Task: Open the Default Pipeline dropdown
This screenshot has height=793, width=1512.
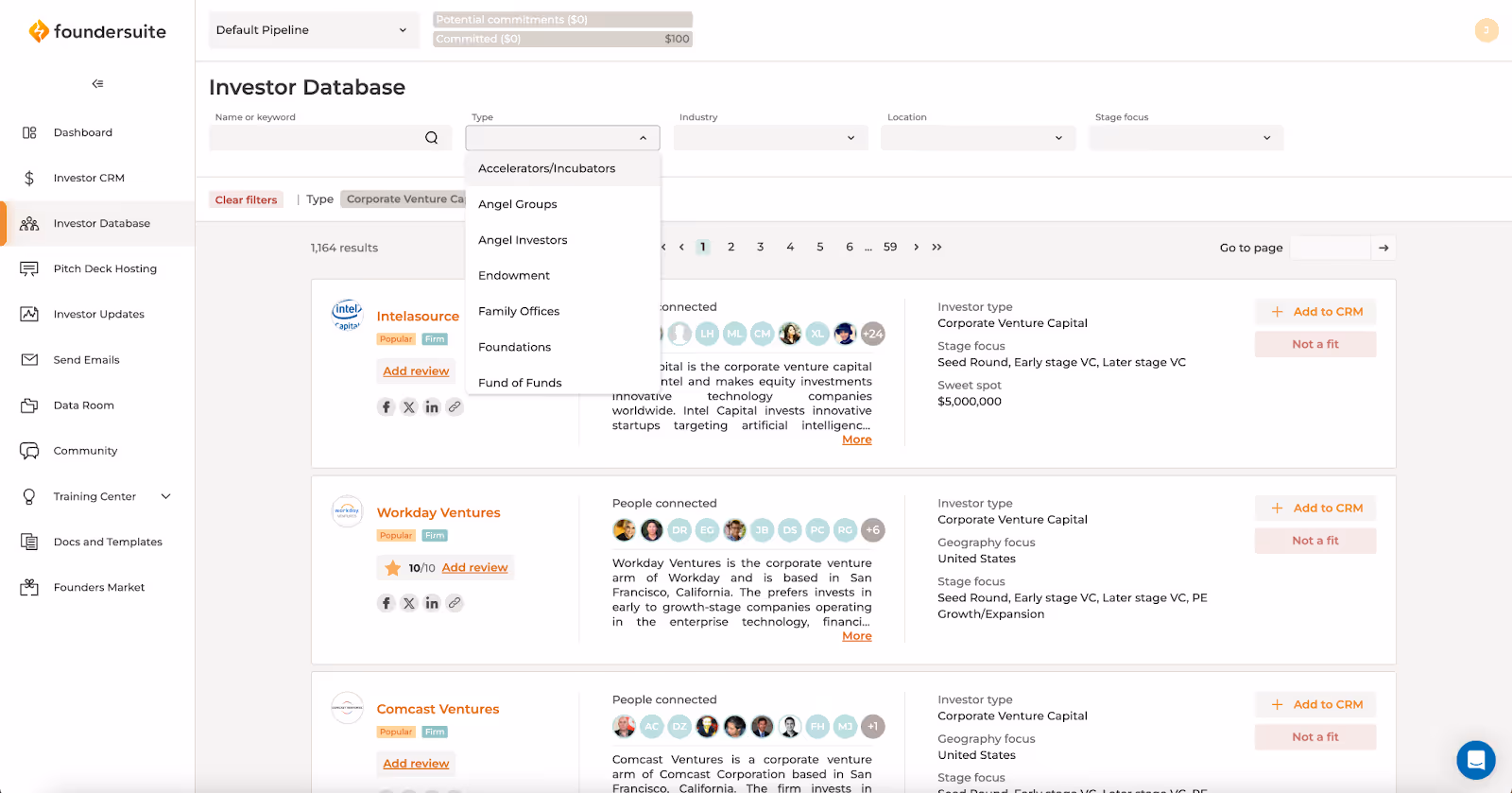Action: 313,30
